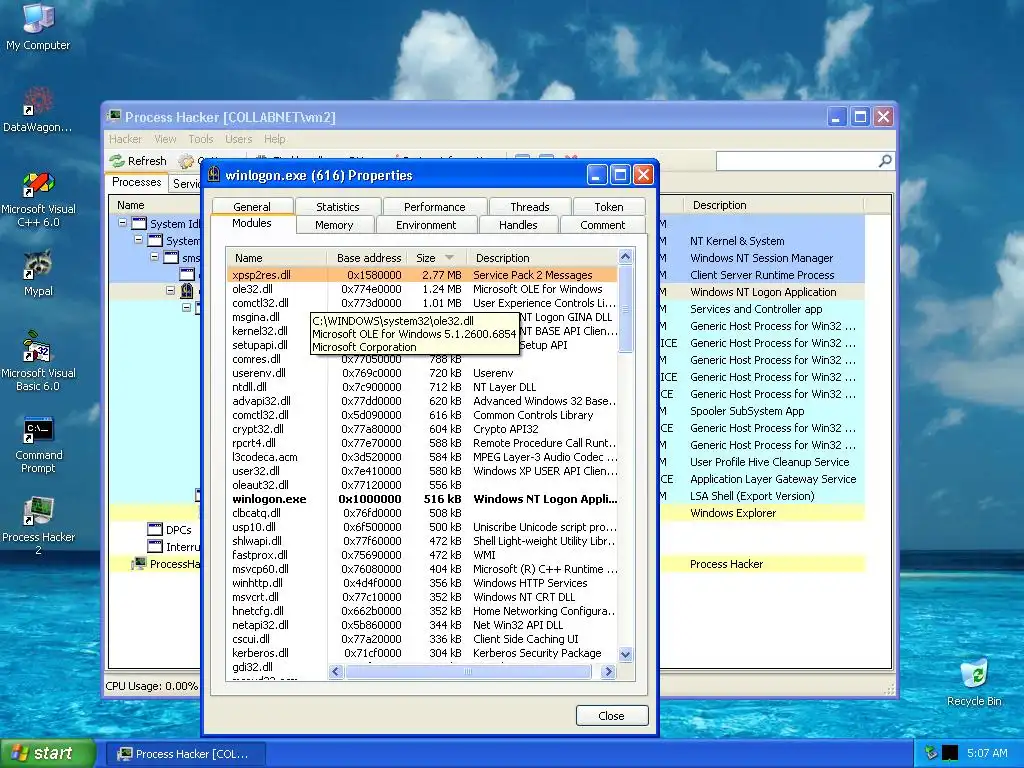The image size is (1024, 768).
Task: Collapse the System process tree node
Action: pyautogui.click(x=138, y=240)
